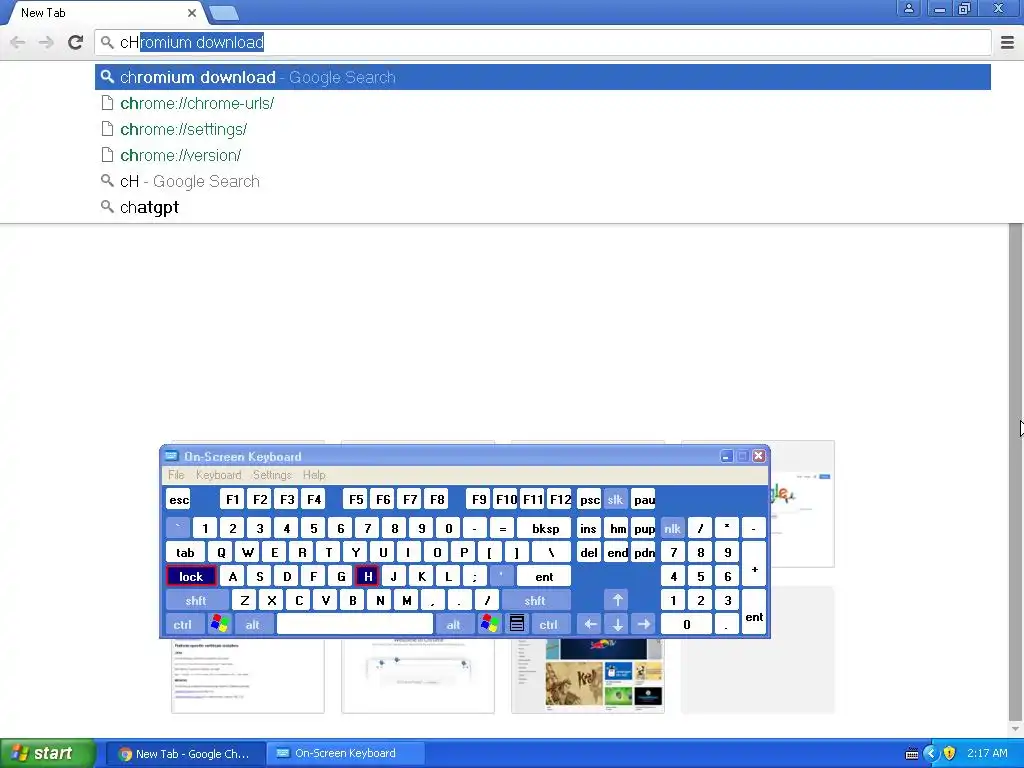This screenshot has height=768, width=1024.
Task: Select the chrome://version/ suggestion
Action: pos(543,155)
